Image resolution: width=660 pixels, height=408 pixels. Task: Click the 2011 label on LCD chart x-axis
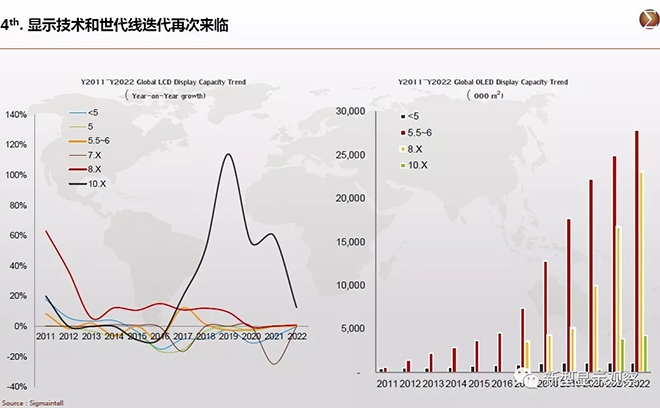45,337
